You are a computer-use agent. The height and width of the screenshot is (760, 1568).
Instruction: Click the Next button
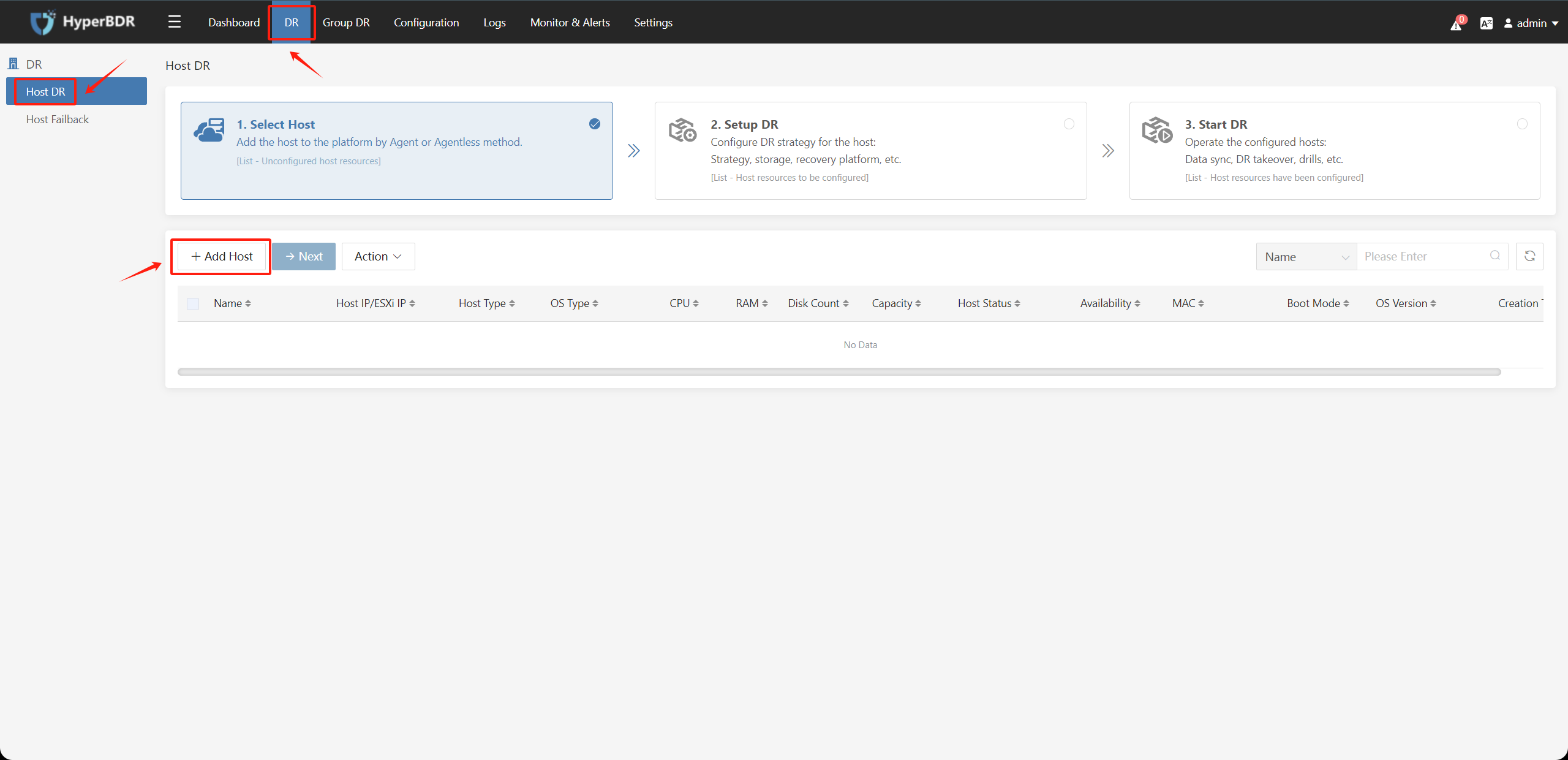pos(304,256)
